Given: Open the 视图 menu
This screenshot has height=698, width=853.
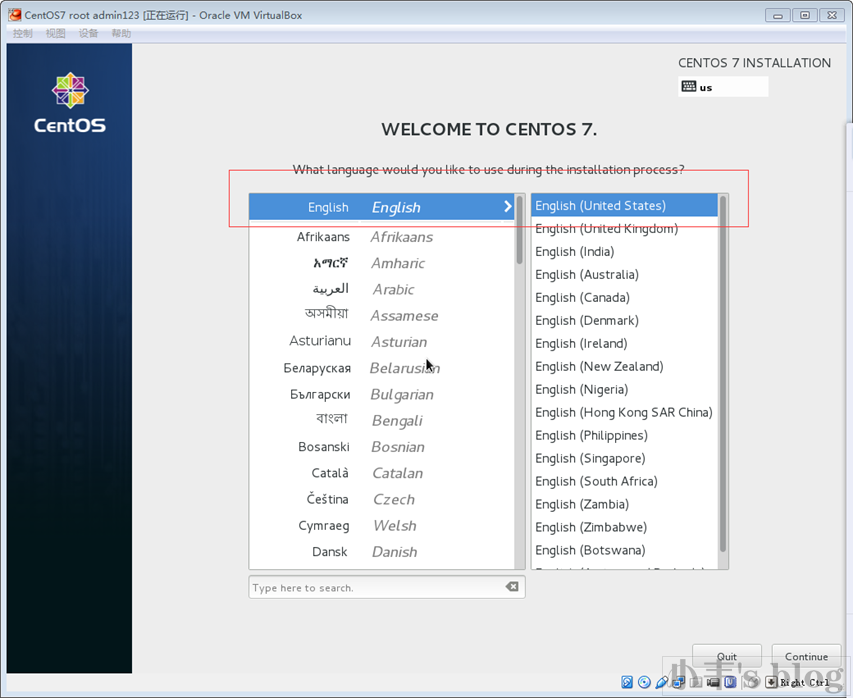Looking at the screenshot, I should point(55,34).
